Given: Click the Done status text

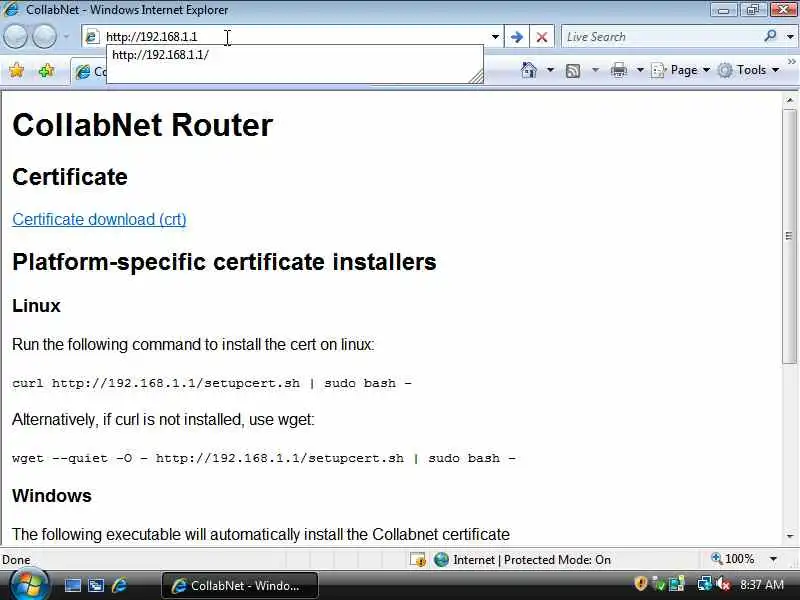Looking at the screenshot, I should (x=16, y=560).
